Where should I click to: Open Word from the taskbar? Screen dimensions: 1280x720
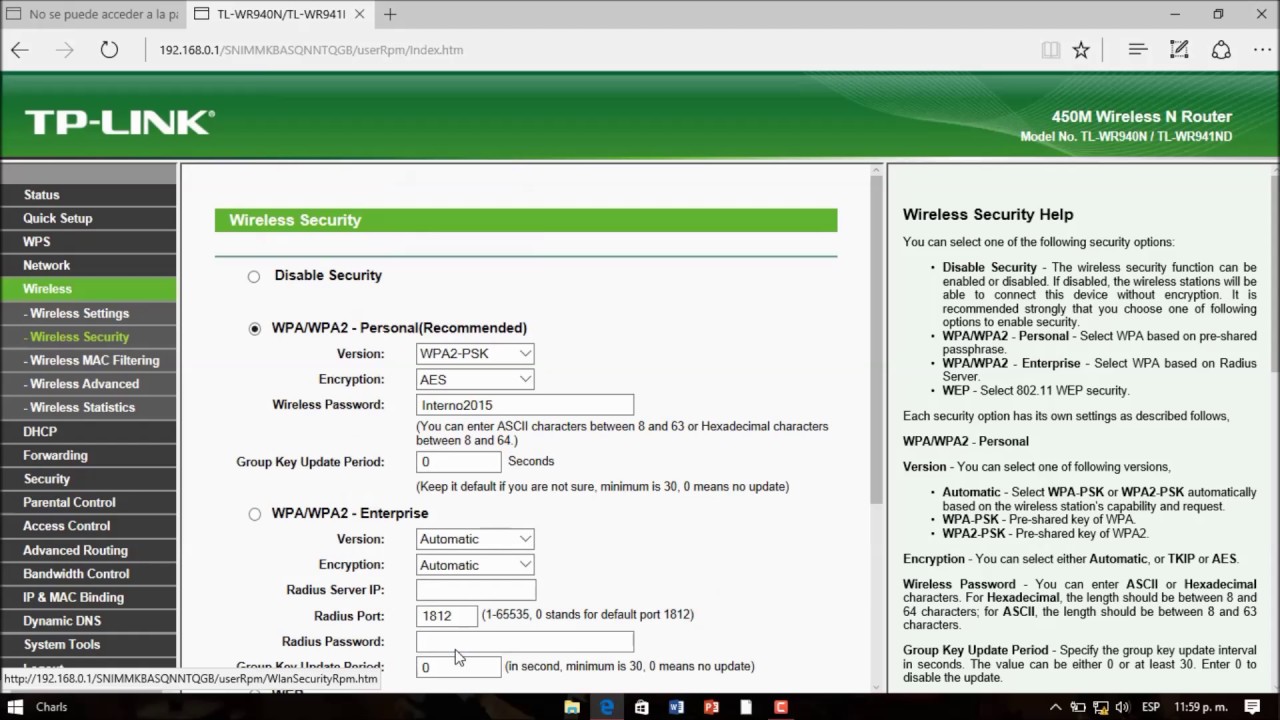tap(677, 707)
